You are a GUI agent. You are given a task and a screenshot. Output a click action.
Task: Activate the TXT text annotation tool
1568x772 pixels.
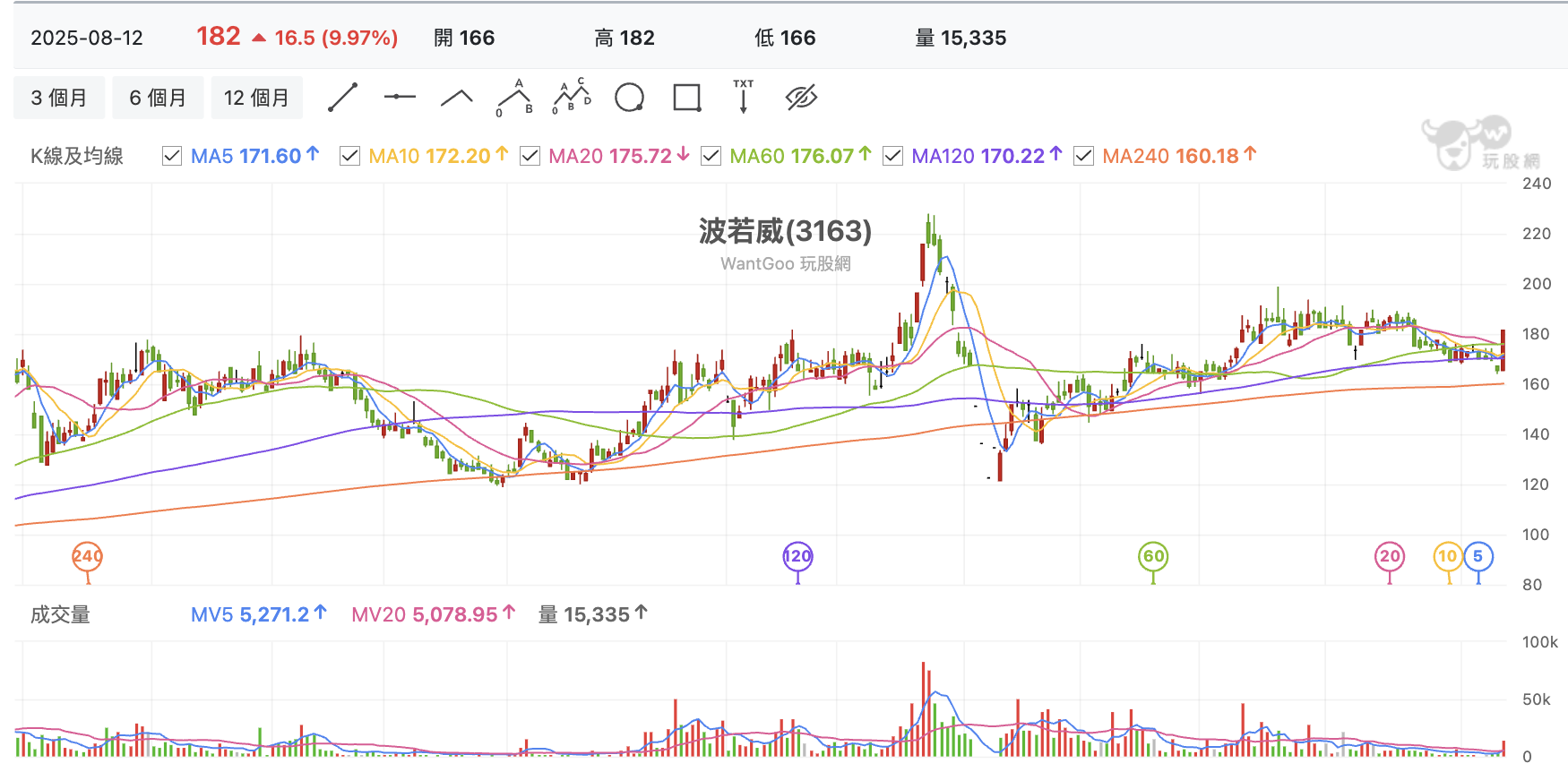pyautogui.click(x=744, y=97)
